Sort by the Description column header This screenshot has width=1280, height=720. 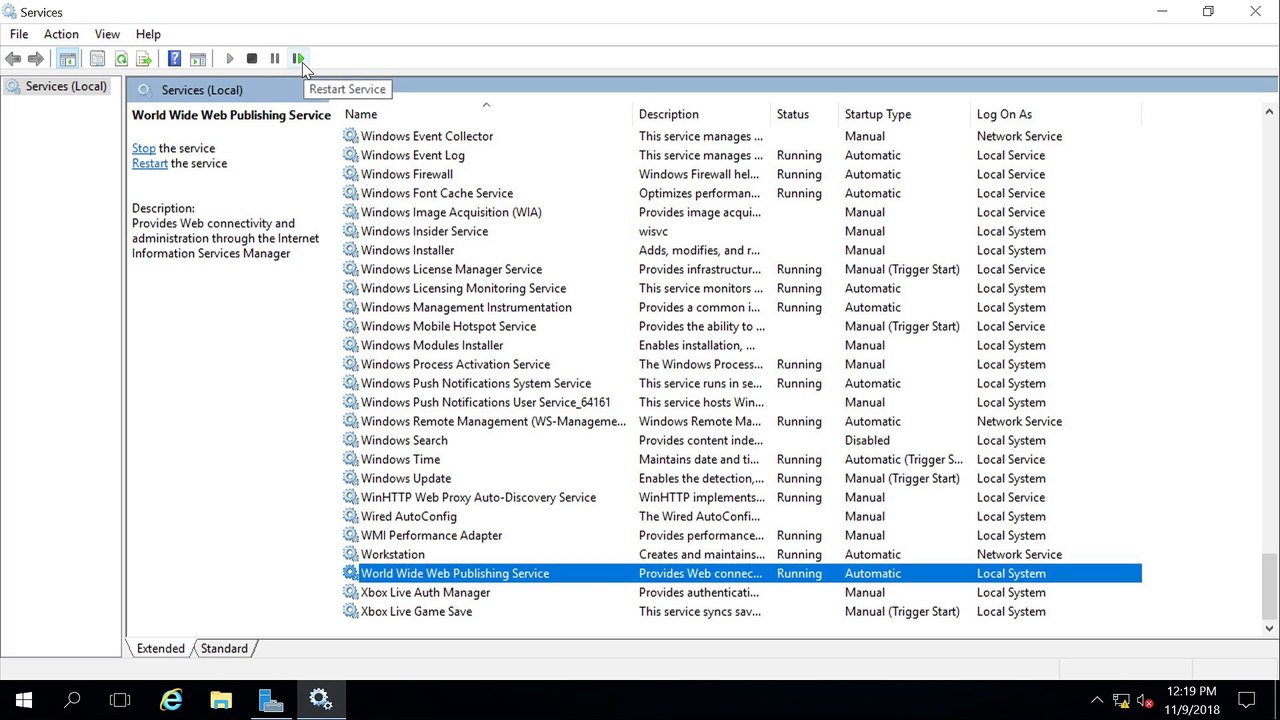pyautogui.click(x=702, y=114)
